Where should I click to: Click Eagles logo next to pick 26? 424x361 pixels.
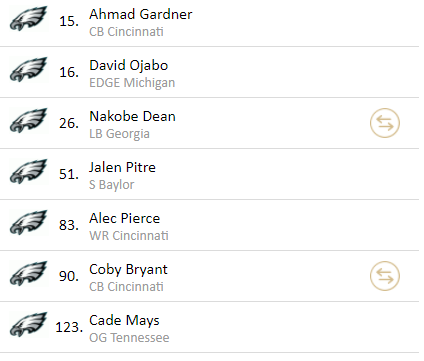[x=28, y=121]
